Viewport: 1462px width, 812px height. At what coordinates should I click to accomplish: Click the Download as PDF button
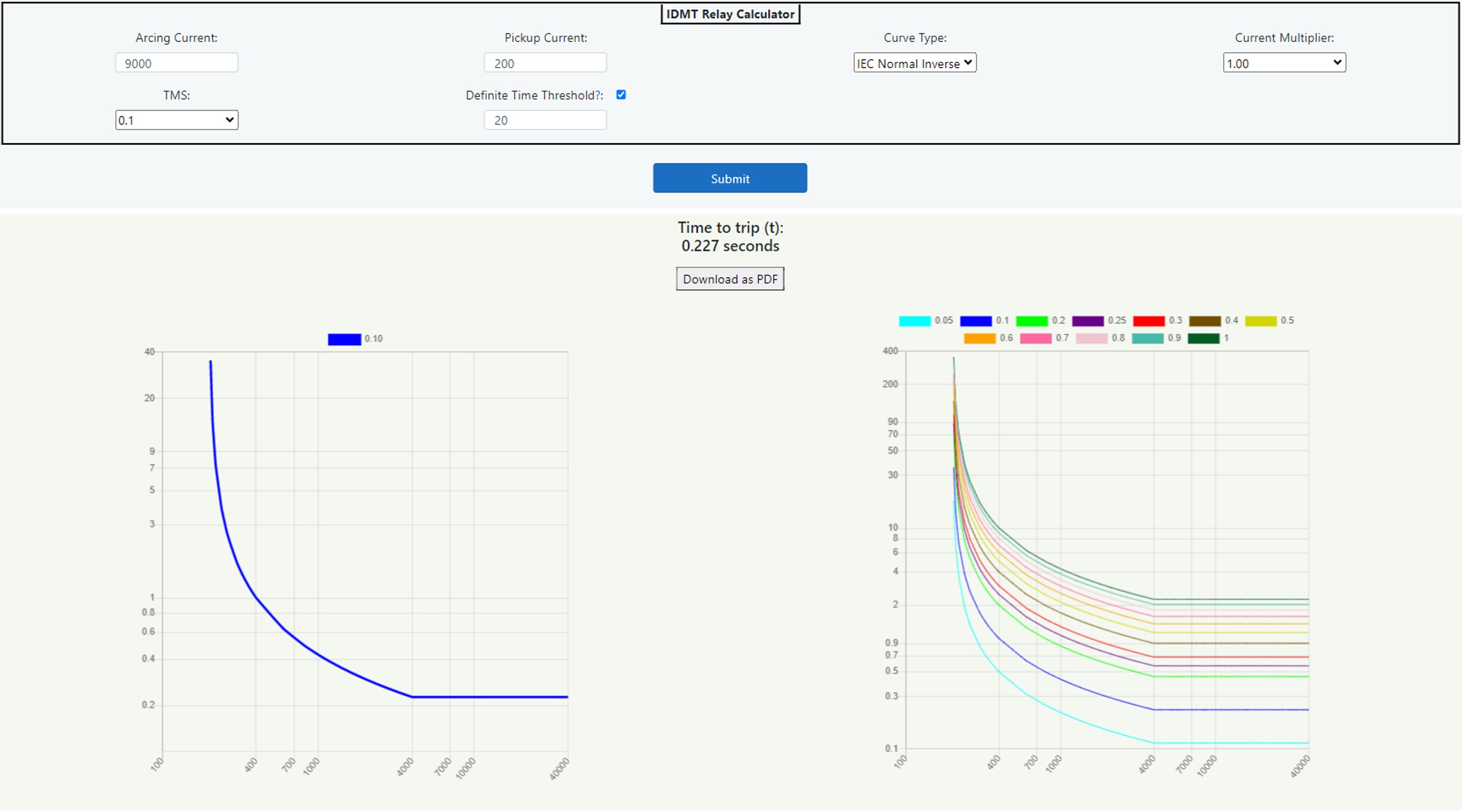pos(730,279)
